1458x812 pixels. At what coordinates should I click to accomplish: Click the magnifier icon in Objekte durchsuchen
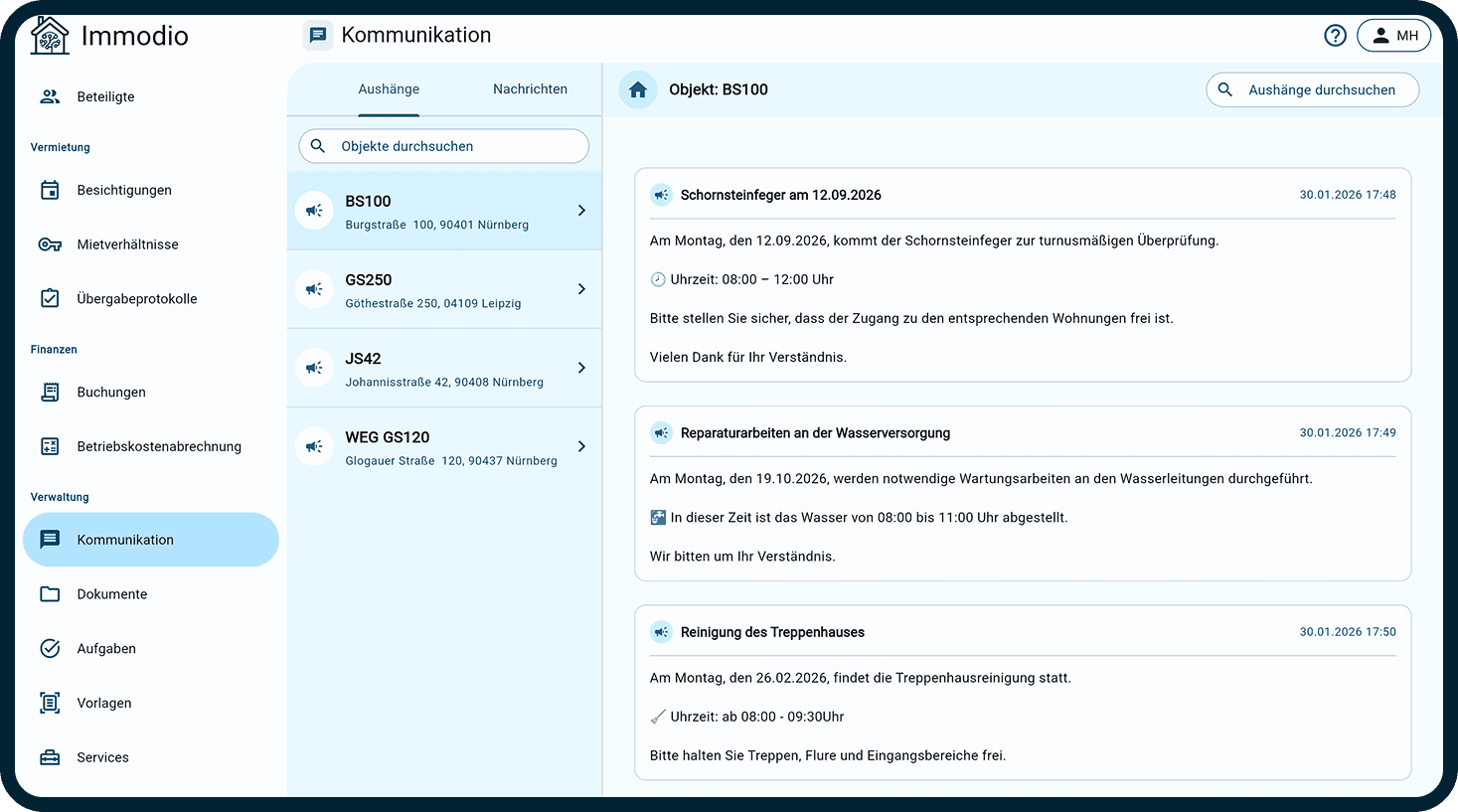(318, 146)
